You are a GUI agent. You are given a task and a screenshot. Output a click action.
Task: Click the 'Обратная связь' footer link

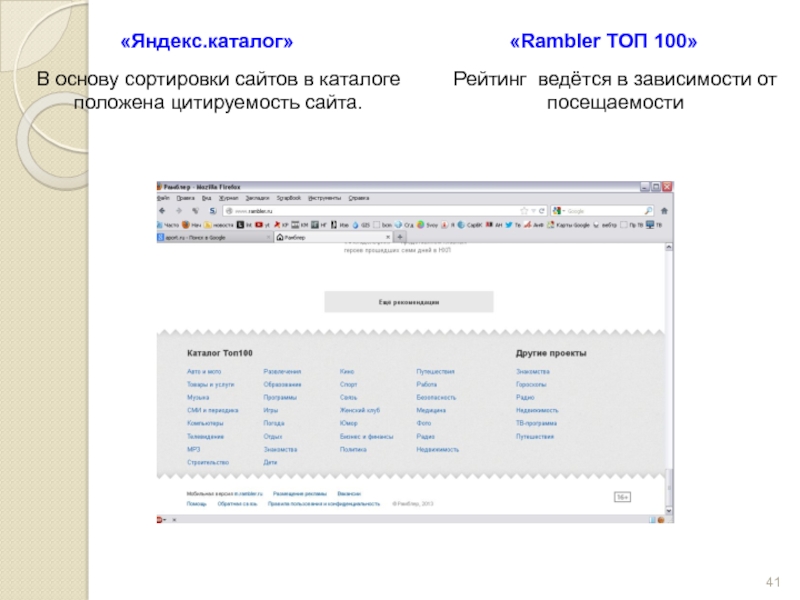coord(237,504)
